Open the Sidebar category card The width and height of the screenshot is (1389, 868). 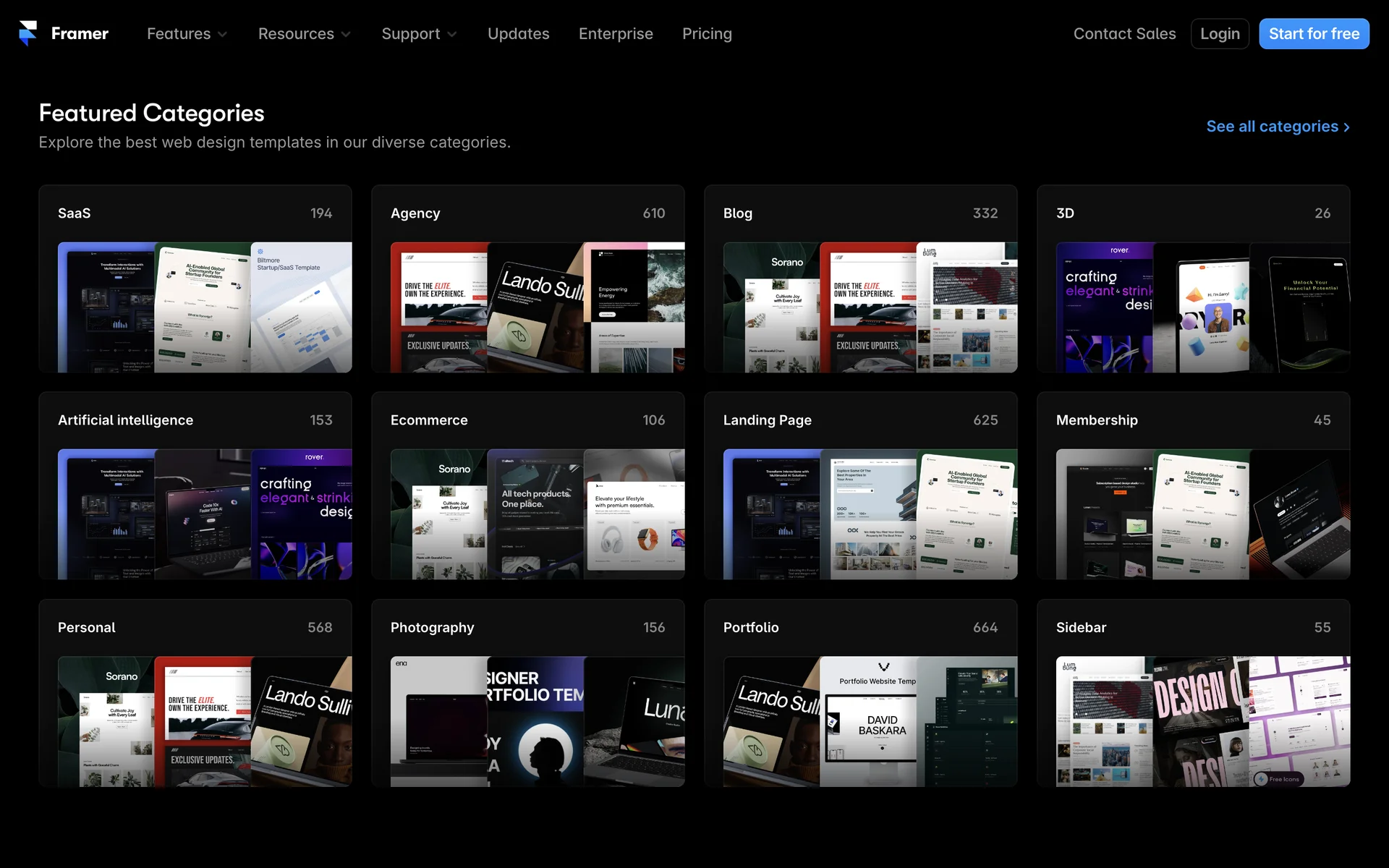[x=1193, y=692]
